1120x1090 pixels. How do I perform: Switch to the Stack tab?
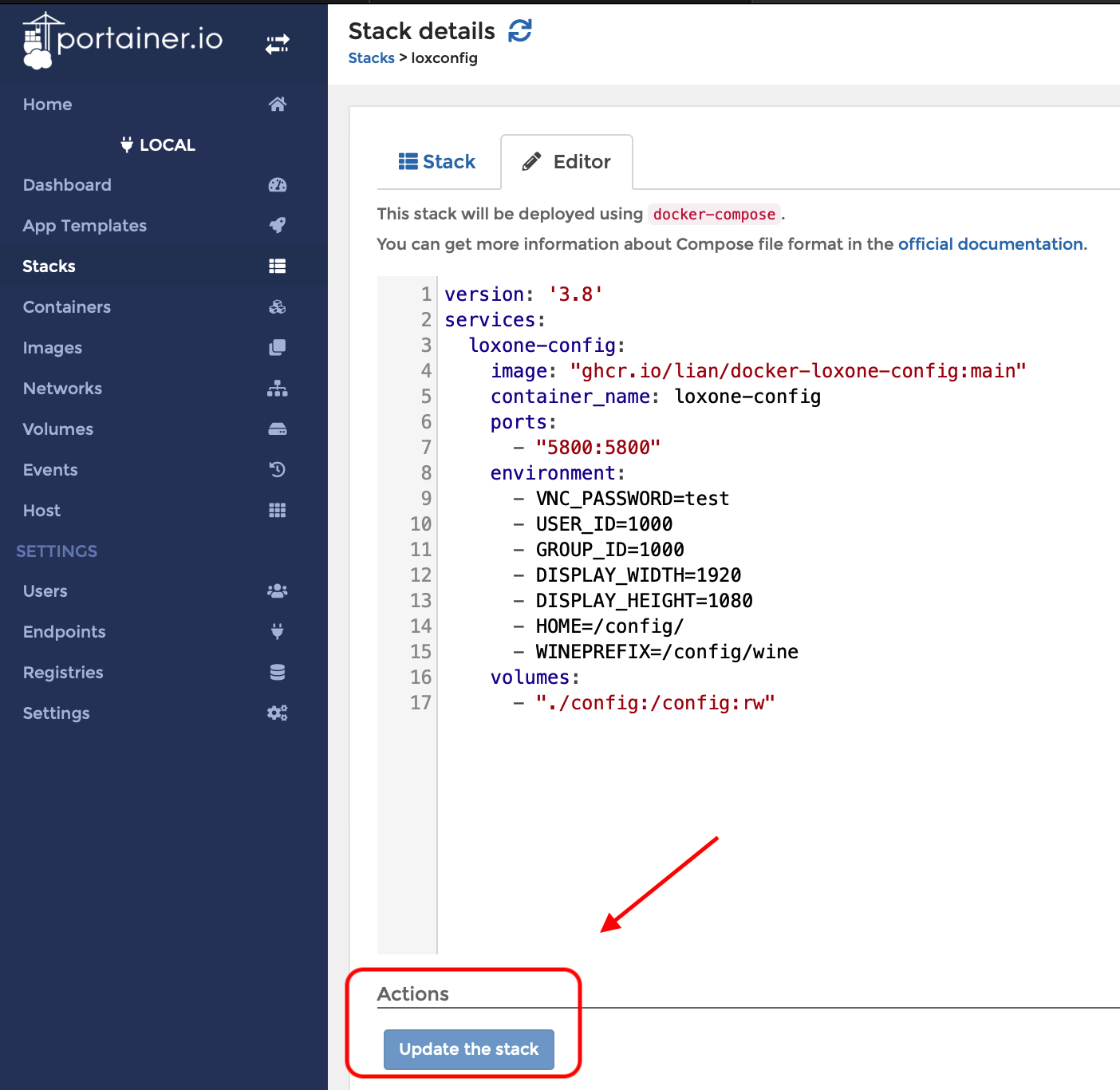[437, 162]
